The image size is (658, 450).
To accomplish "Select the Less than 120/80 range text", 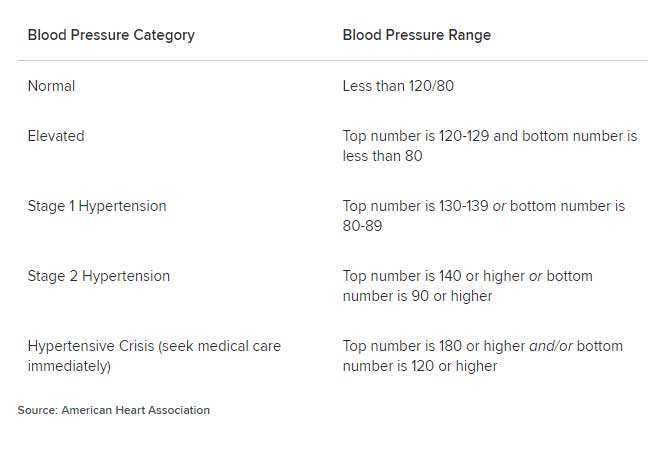I will (x=398, y=86).
